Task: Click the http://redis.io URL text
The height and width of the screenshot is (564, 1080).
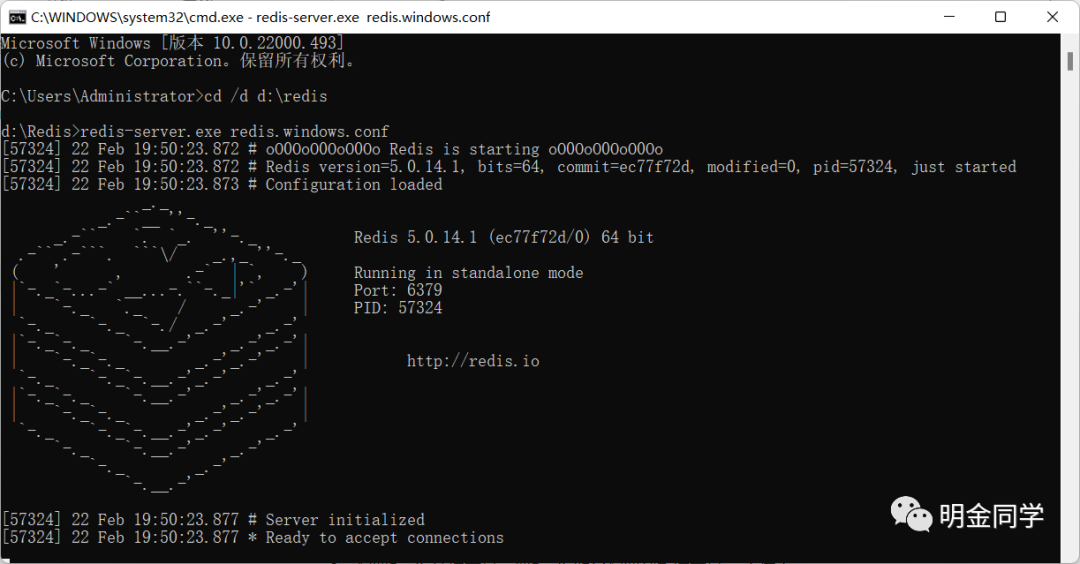Action: [x=473, y=361]
